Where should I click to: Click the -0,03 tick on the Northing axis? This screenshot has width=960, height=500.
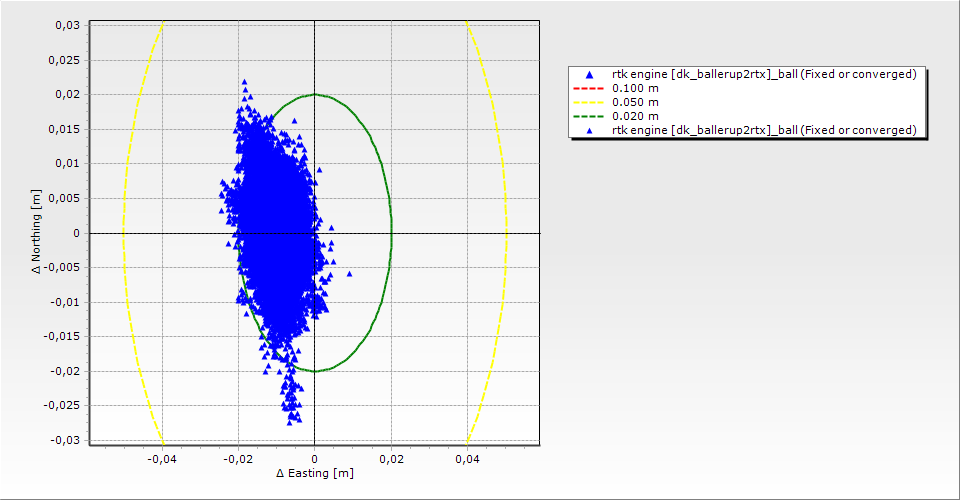point(66,440)
